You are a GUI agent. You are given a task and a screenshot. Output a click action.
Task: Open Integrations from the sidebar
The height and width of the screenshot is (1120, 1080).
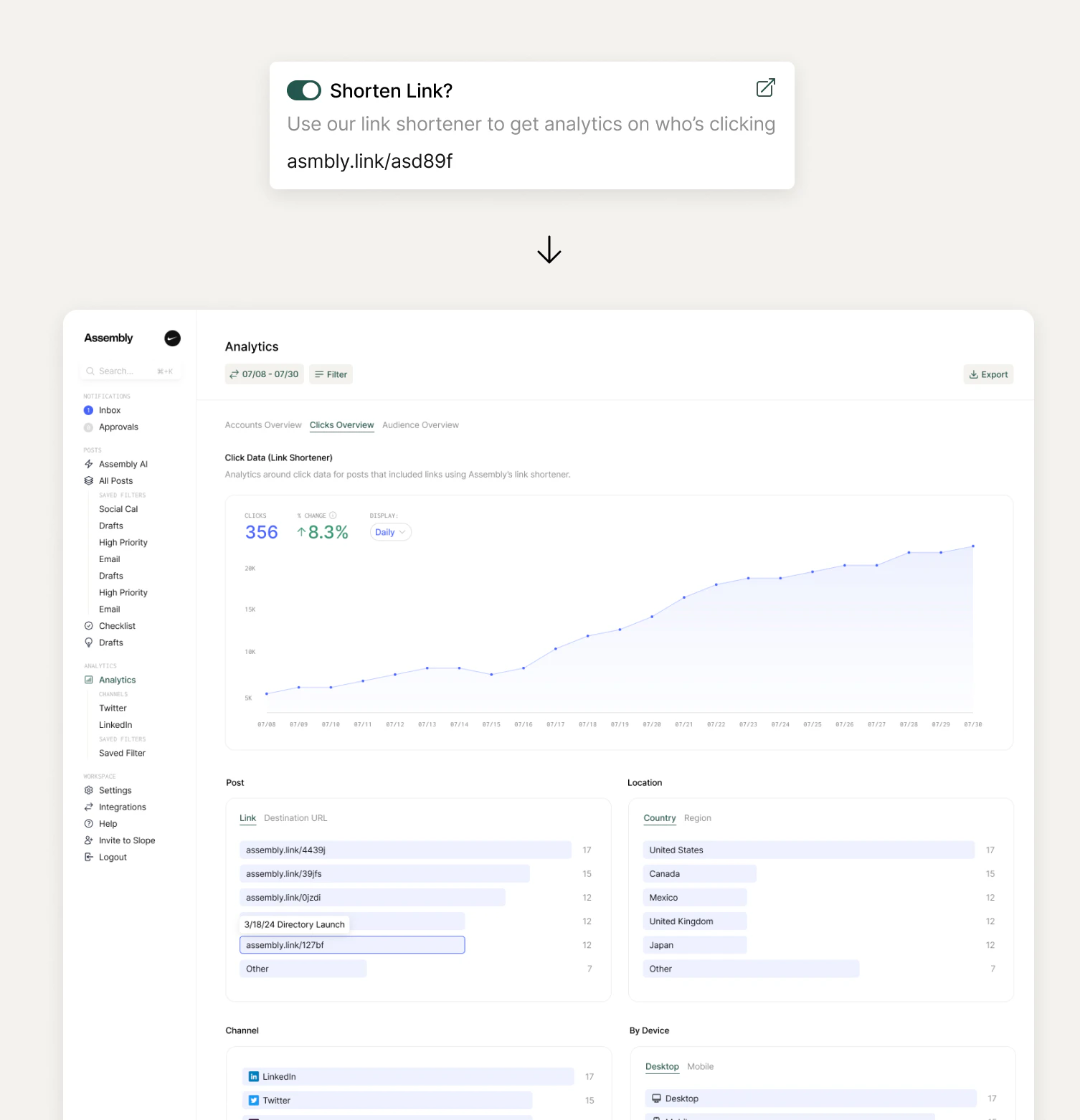click(x=121, y=807)
